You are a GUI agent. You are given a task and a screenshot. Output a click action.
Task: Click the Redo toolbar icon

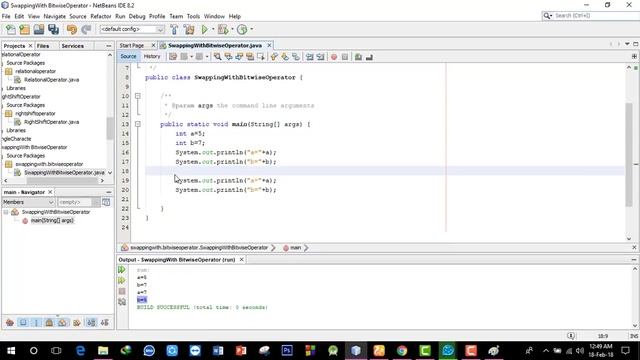tap(86, 29)
